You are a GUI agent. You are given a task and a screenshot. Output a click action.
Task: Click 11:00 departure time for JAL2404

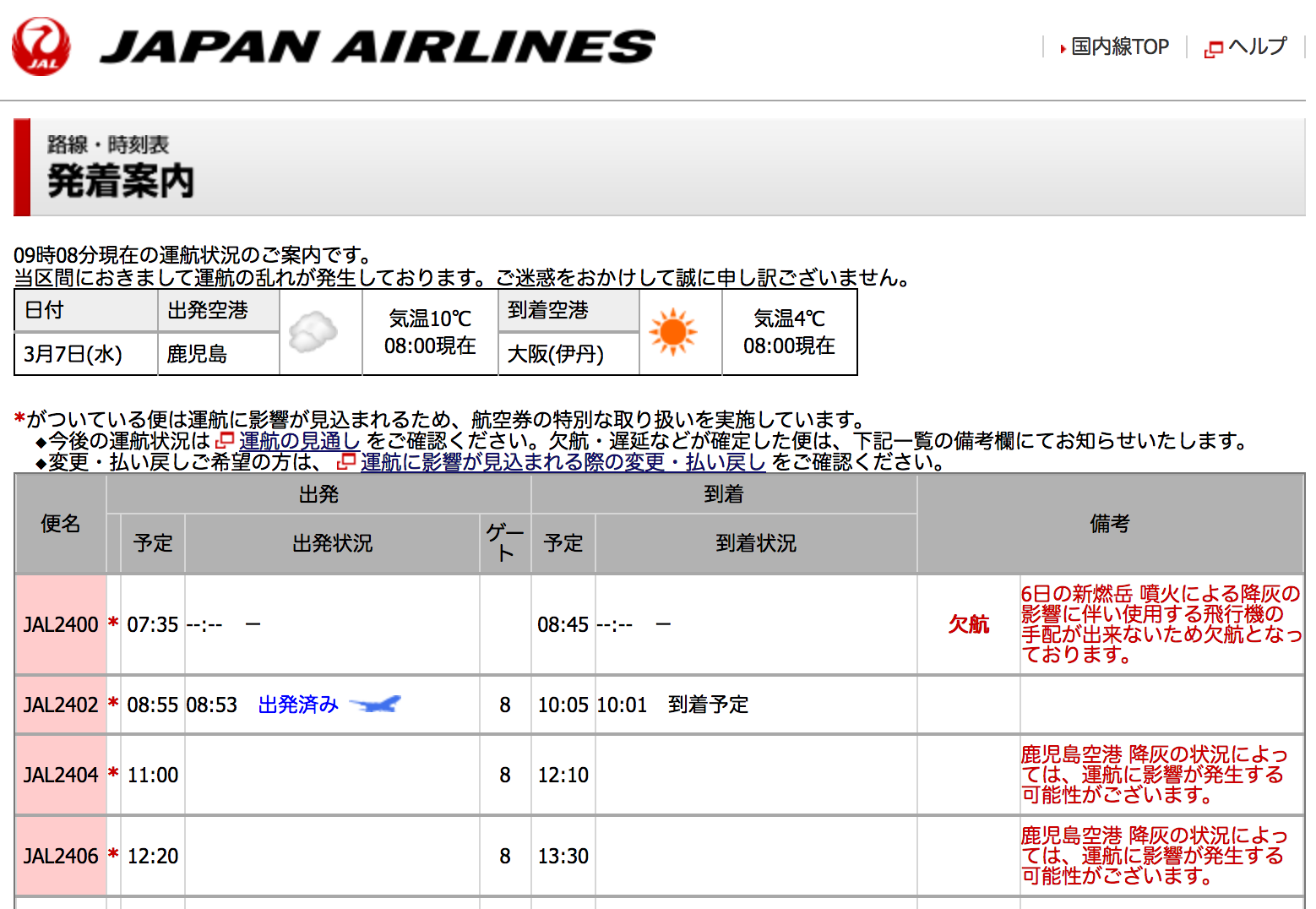tap(153, 775)
